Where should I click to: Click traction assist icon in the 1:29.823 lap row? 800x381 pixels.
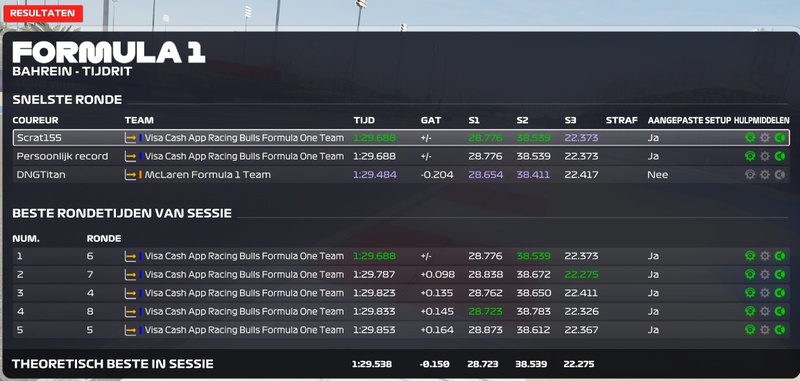pyautogui.click(x=749, y=293)
